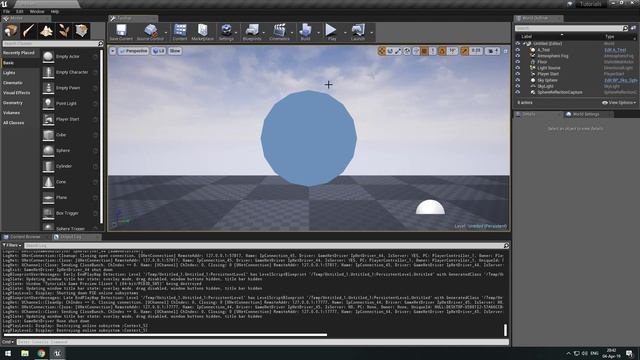Select the translate transform gizmo icon
This screenshot has width=640, height=360.
[382, 51]
